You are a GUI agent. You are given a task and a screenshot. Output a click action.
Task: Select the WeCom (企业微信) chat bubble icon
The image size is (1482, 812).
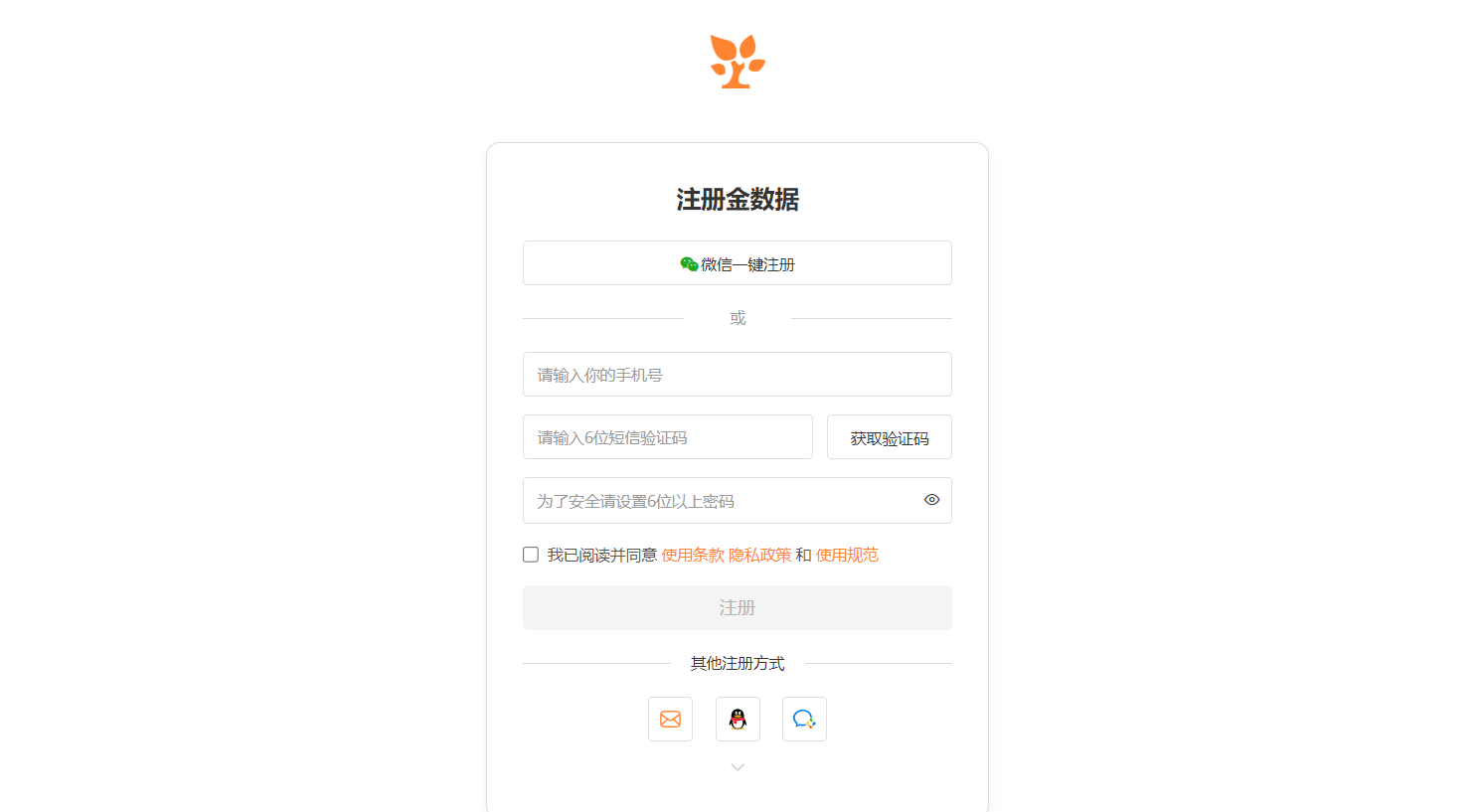tap(804, 719)
